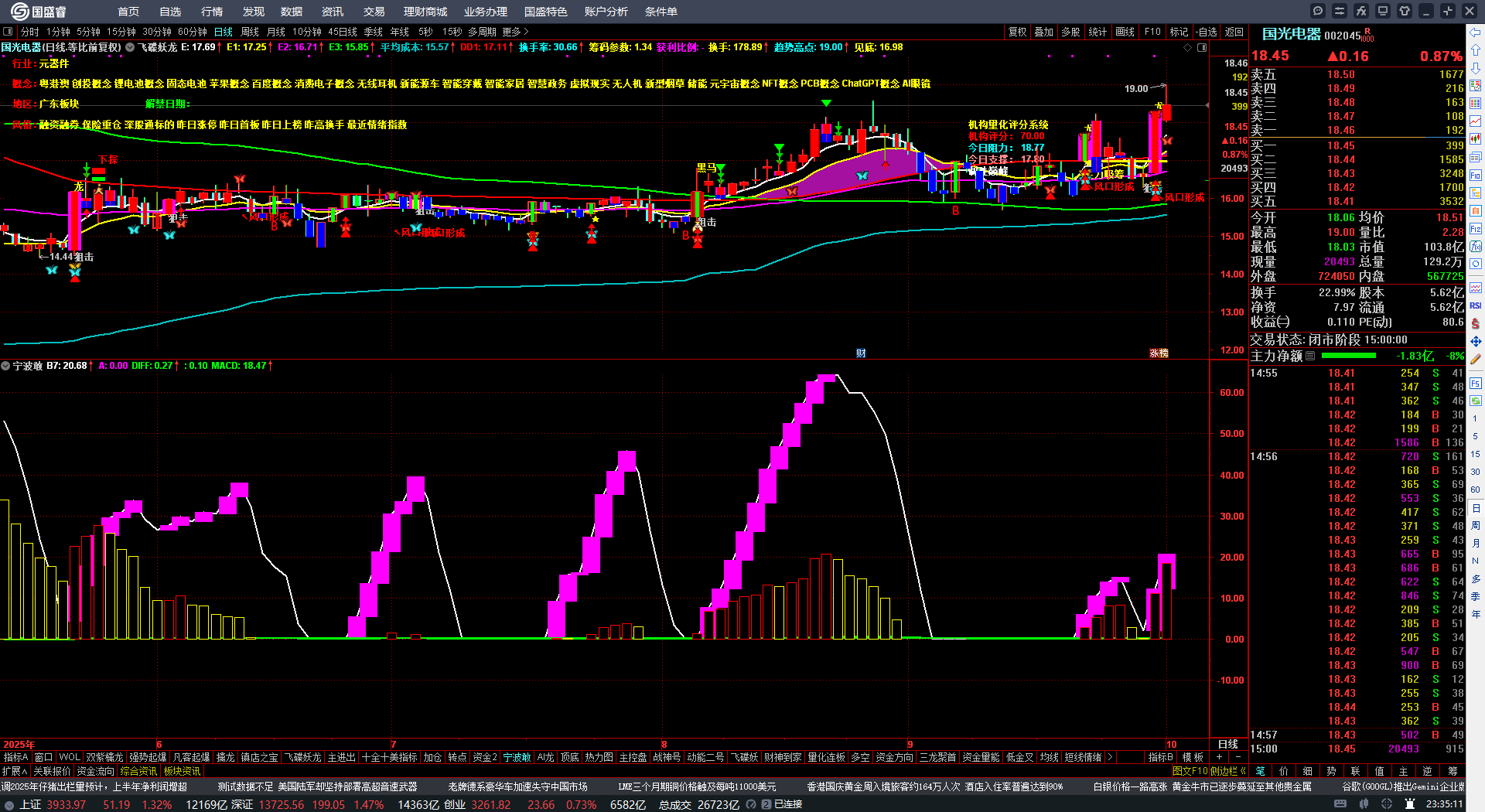The height and width of the screenshot is (812, 1485).
Task: Select the pencil drawing tool icon
Action: coord(1476,359)
